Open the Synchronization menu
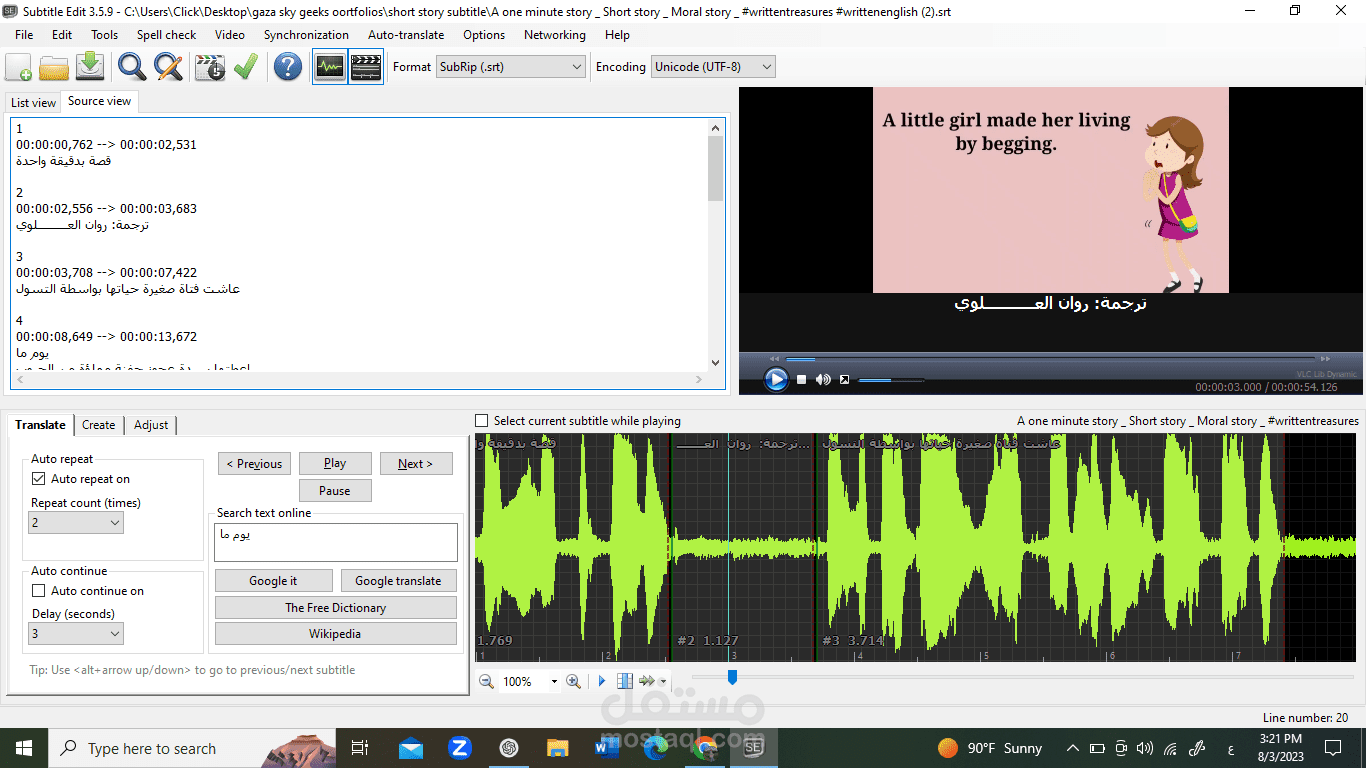This screenshot has width=1366, height=768. click(306, 34)
